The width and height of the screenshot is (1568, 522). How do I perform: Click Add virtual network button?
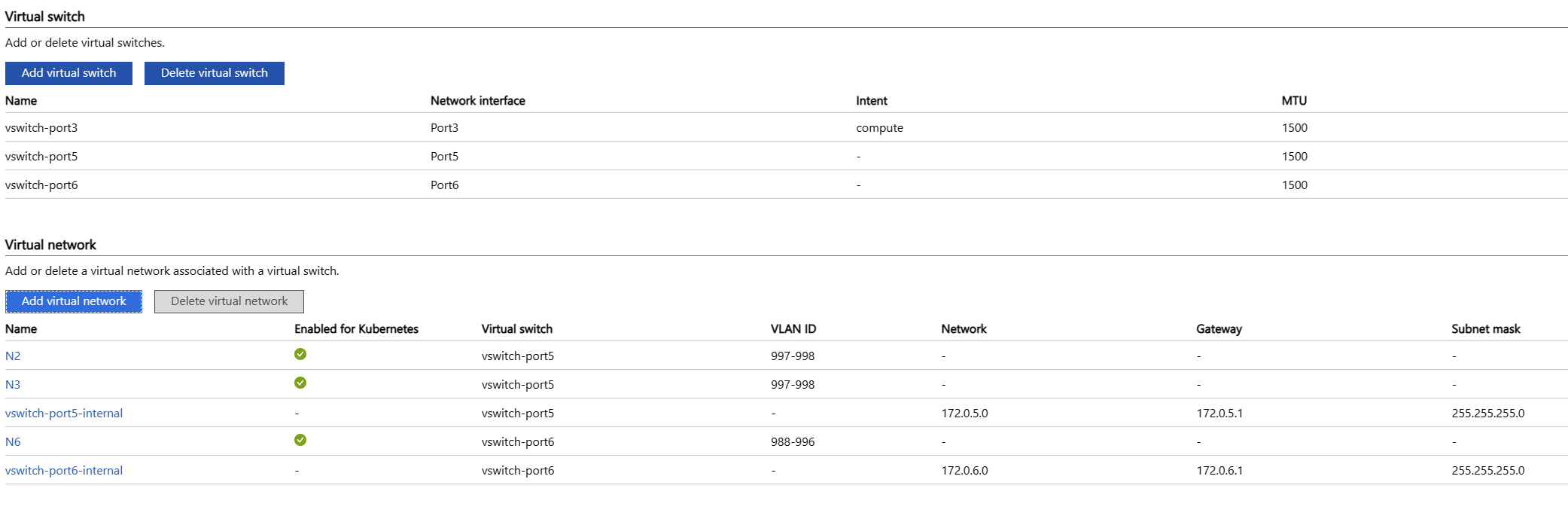(74, 301)
